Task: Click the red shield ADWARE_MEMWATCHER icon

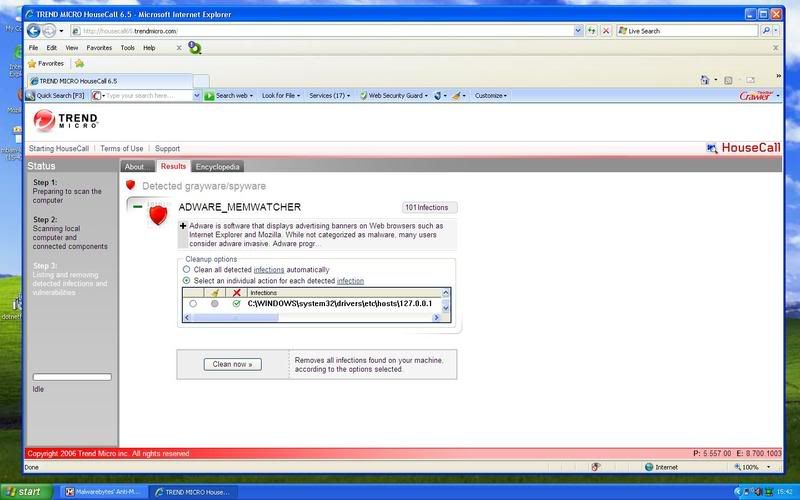Action: [x=157, y=215]
